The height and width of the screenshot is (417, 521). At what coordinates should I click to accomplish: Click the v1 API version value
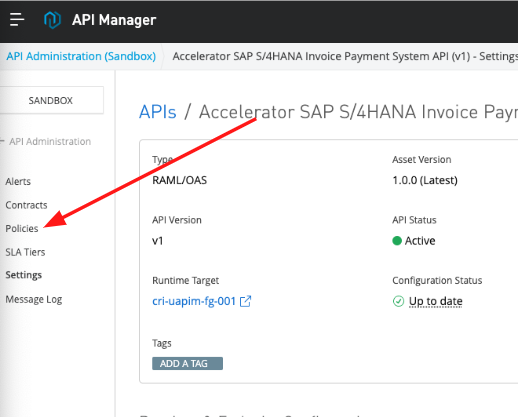click(158, 241)
